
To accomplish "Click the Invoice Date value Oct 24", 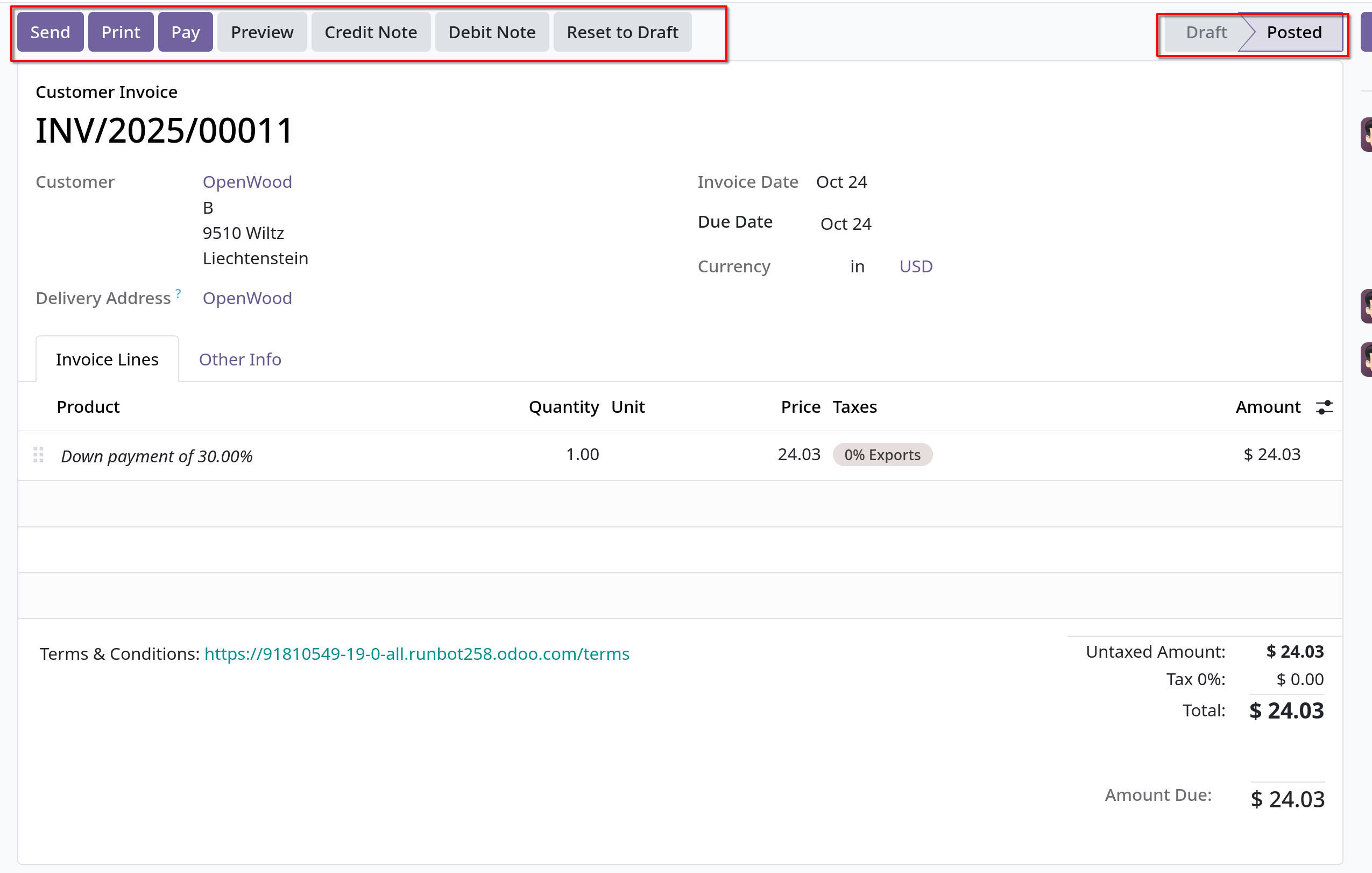I will [841, 182].
